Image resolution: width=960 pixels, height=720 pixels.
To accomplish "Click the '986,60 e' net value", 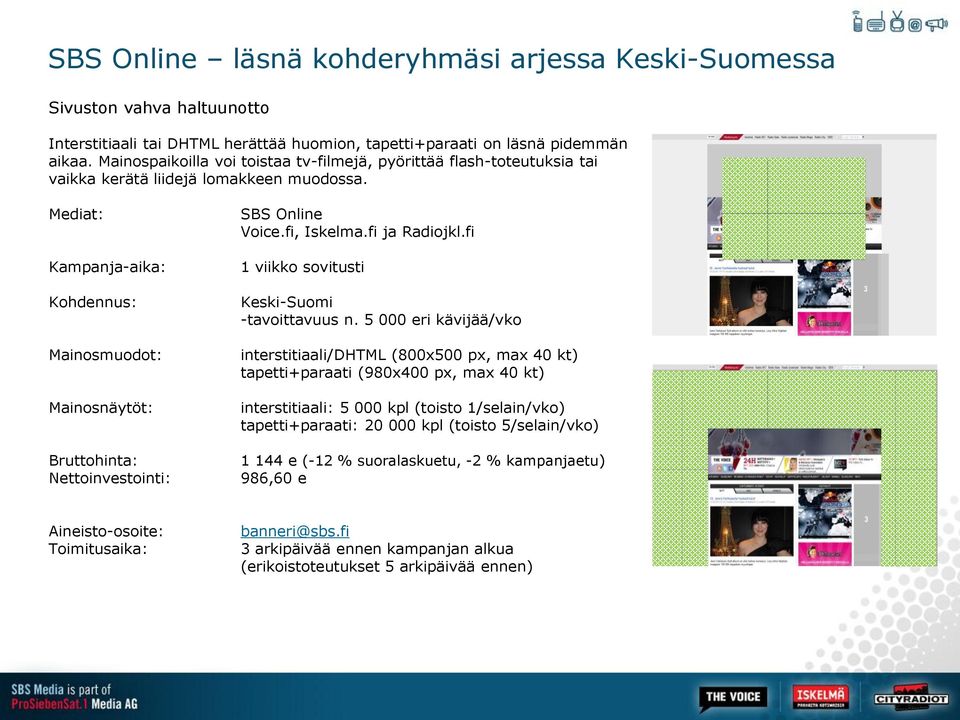I will tap(274, 479).
